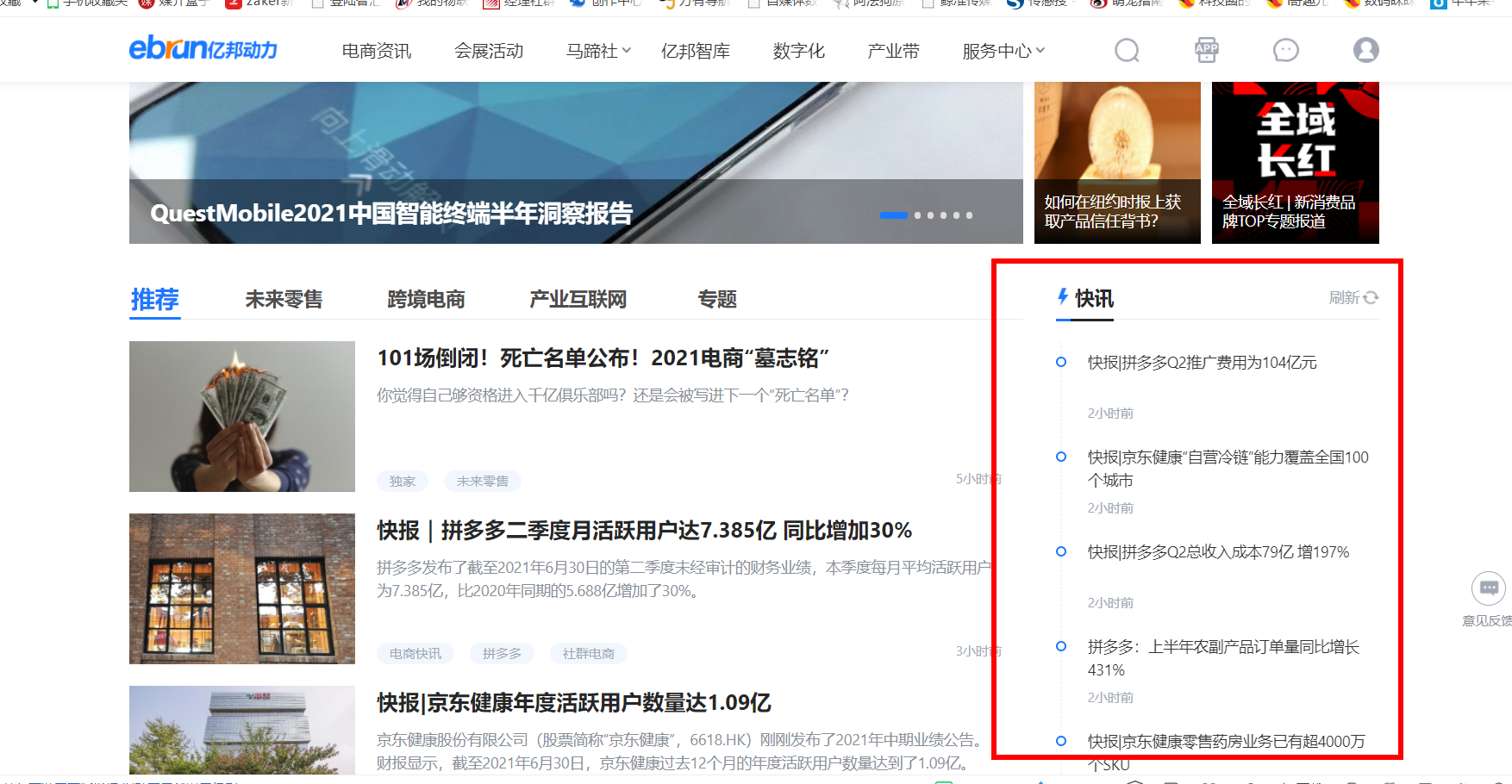Switch to the 产业互联网 tab

coord(578,299)
